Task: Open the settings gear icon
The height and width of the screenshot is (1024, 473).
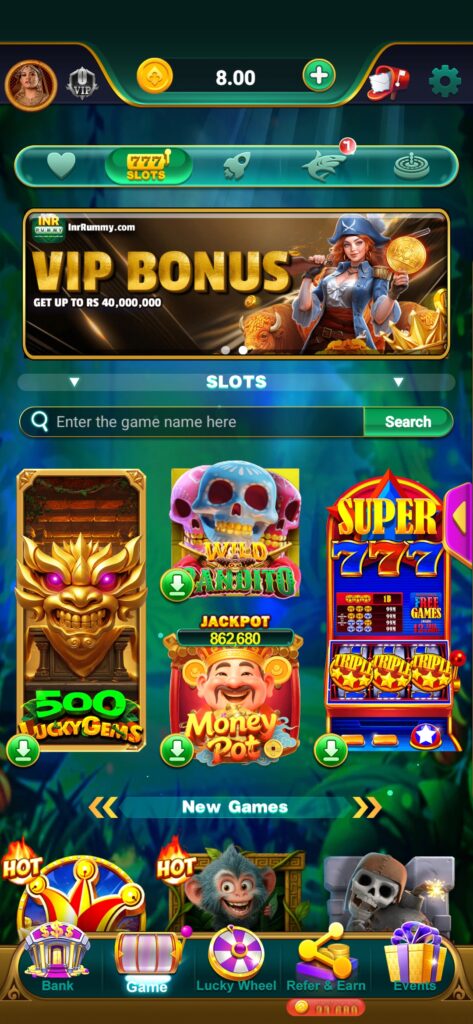Action: coord(444,82)
